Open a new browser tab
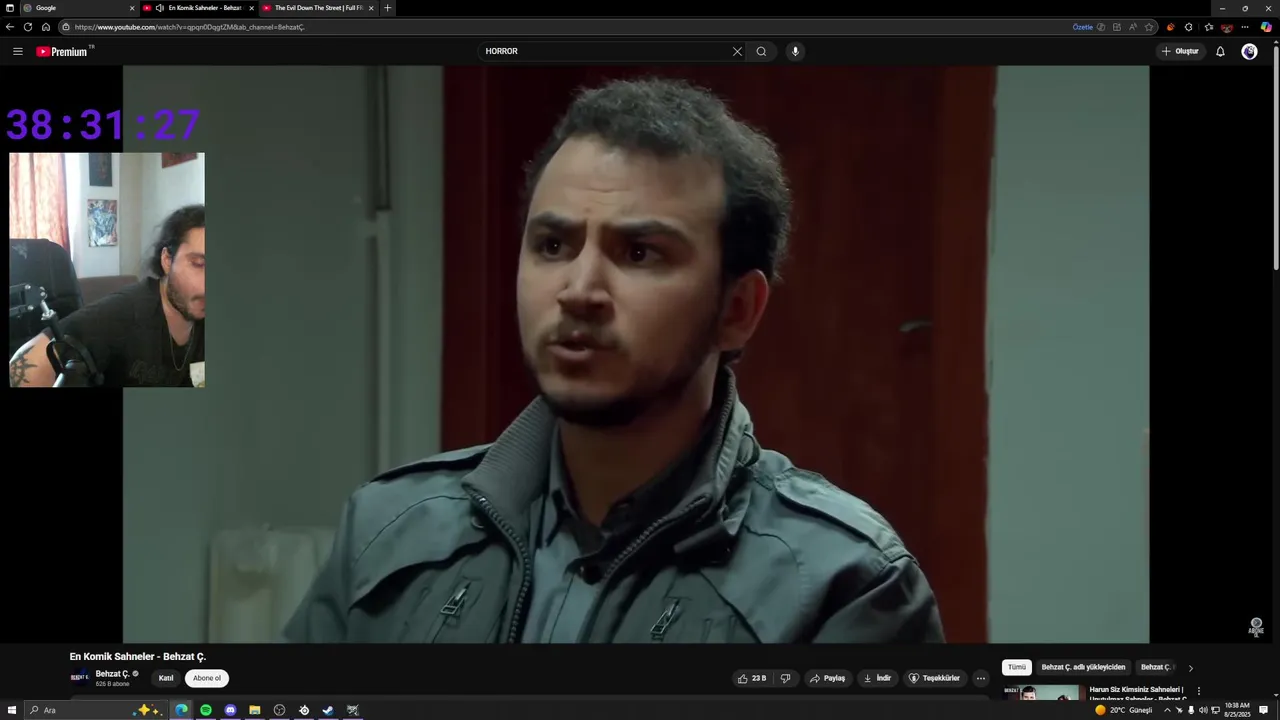Viewport: 1280px width, 720px height. (x=388, y=8)
